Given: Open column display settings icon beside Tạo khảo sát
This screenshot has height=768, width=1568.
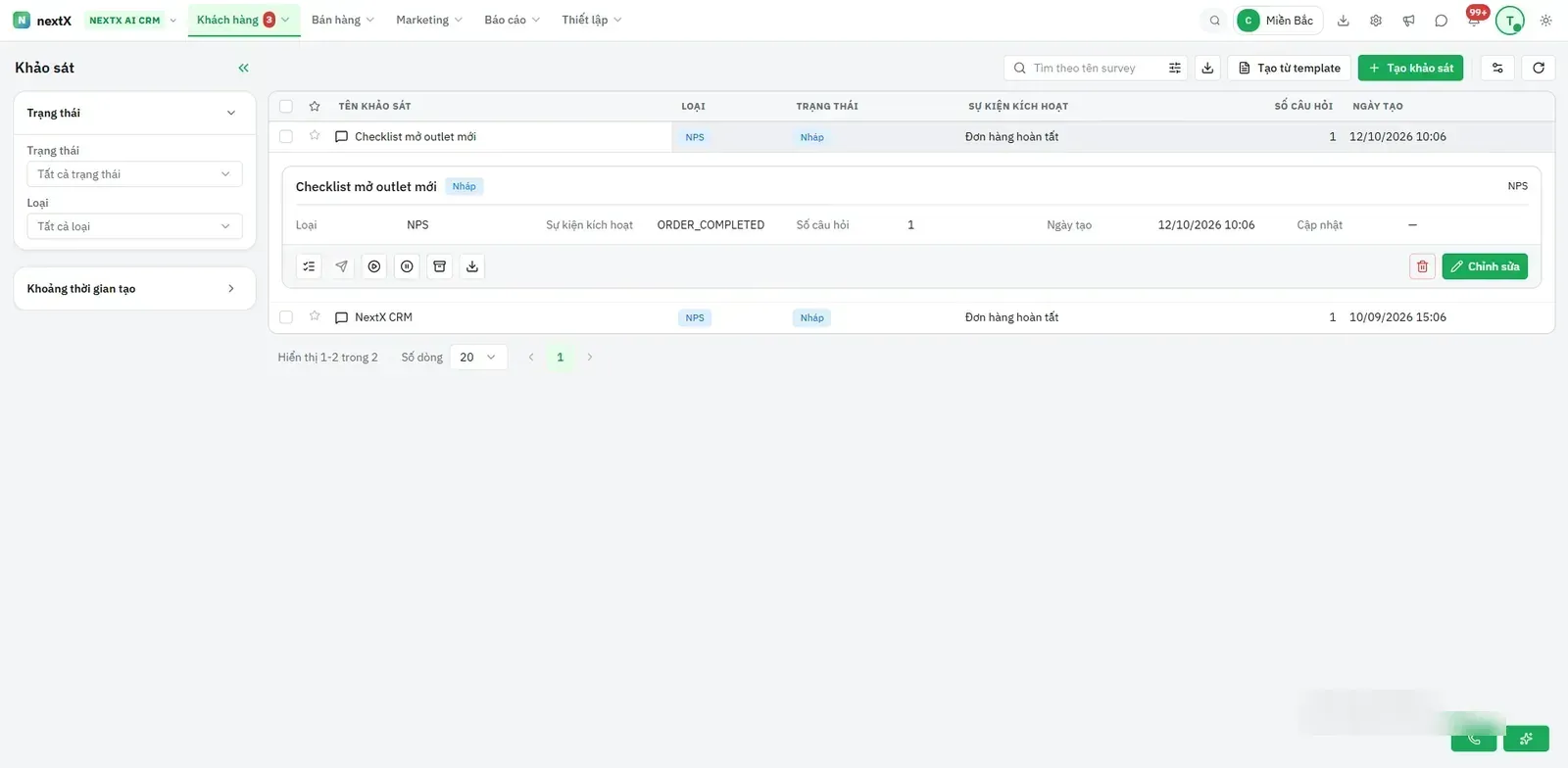Looking at the screenshot, I should point(1497,68).
